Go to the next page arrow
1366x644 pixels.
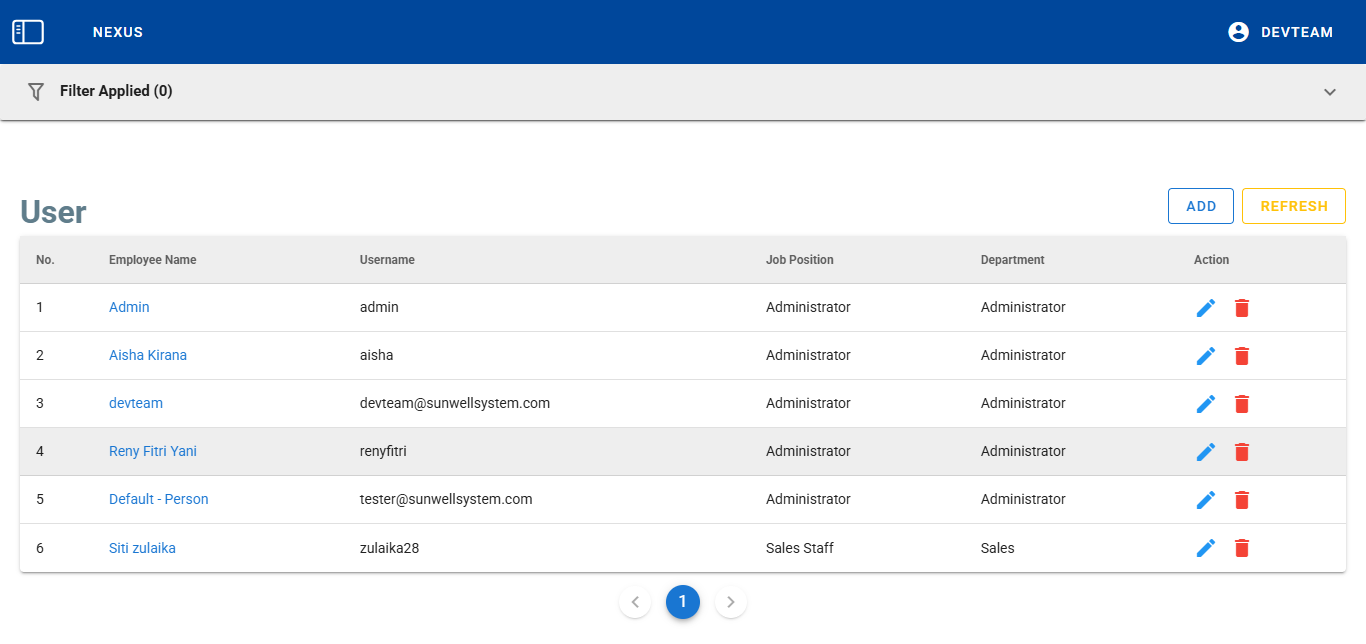(731, 602)
